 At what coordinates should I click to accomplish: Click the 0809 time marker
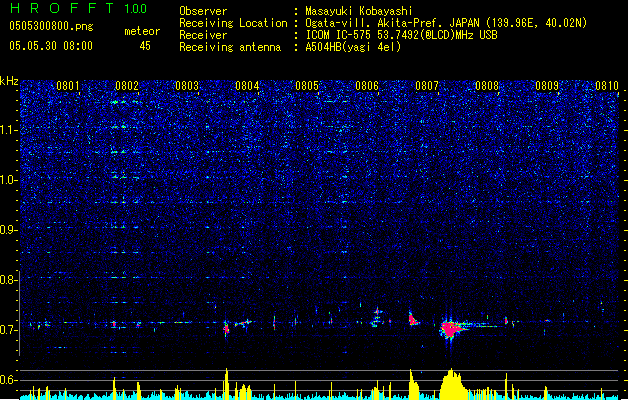[547, 86]
